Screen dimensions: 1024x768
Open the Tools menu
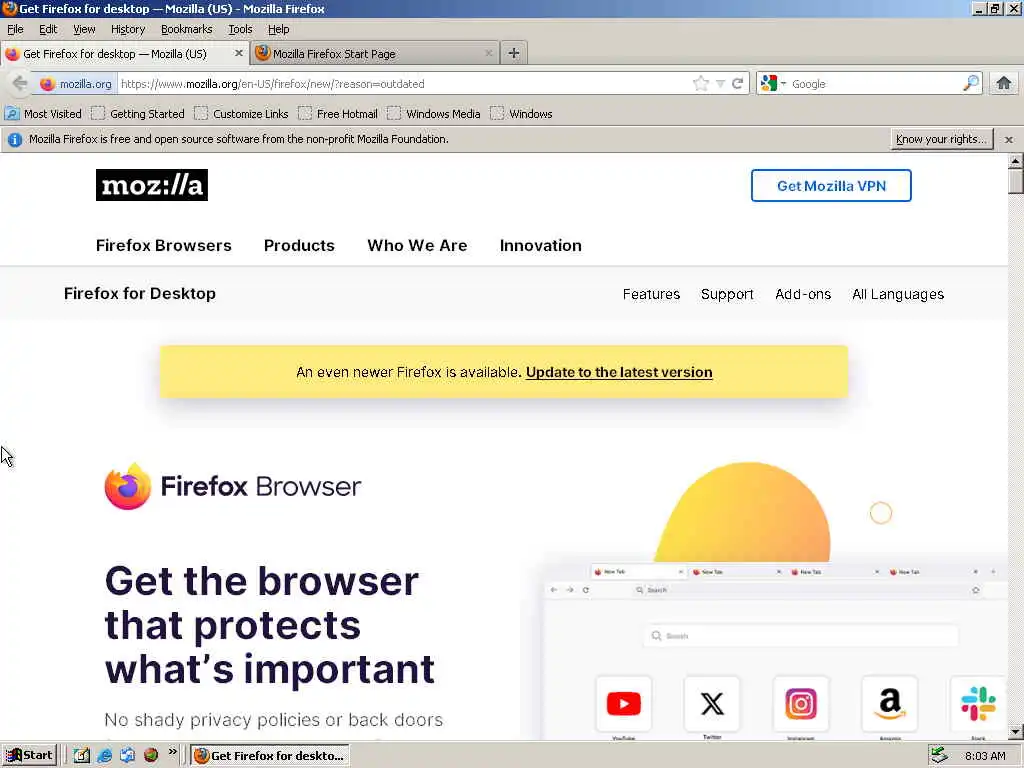tap(240, 29)
